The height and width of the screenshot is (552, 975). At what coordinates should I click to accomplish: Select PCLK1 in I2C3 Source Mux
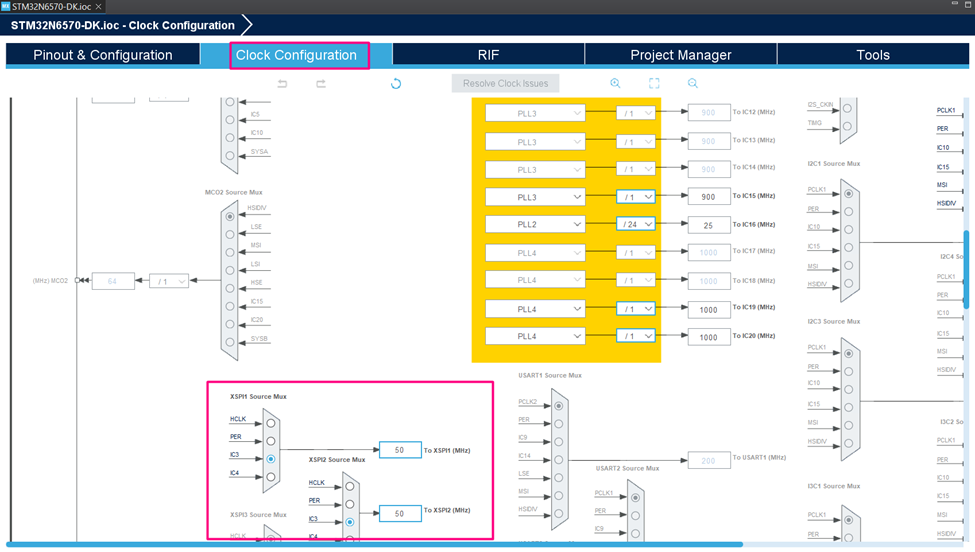[x=848, y=354]
